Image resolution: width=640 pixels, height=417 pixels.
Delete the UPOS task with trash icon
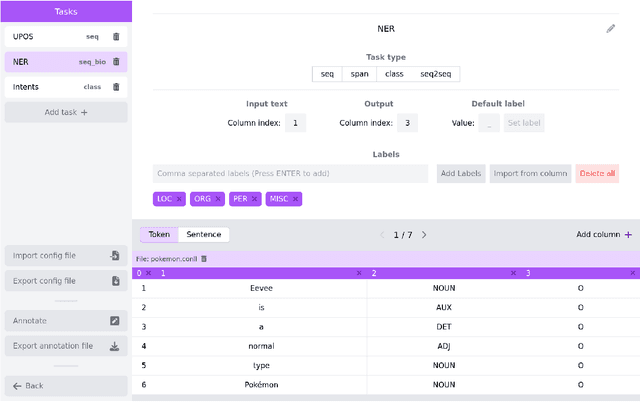116,36
